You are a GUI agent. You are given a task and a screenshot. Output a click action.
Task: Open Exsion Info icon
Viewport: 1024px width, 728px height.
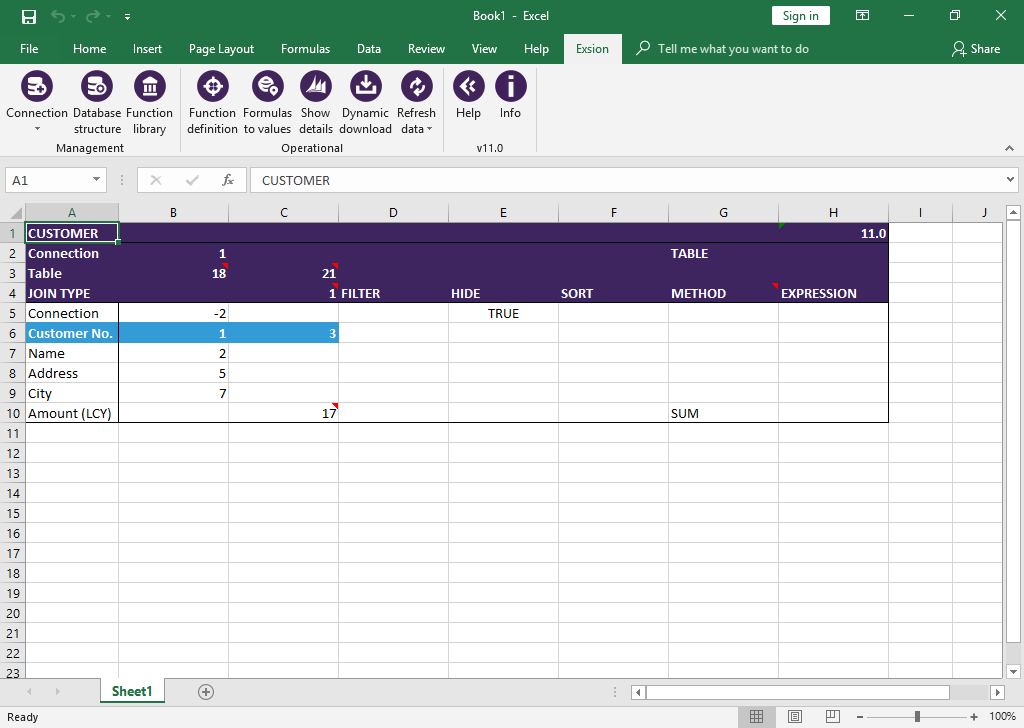pyautogui.click(x=510, y=87)
